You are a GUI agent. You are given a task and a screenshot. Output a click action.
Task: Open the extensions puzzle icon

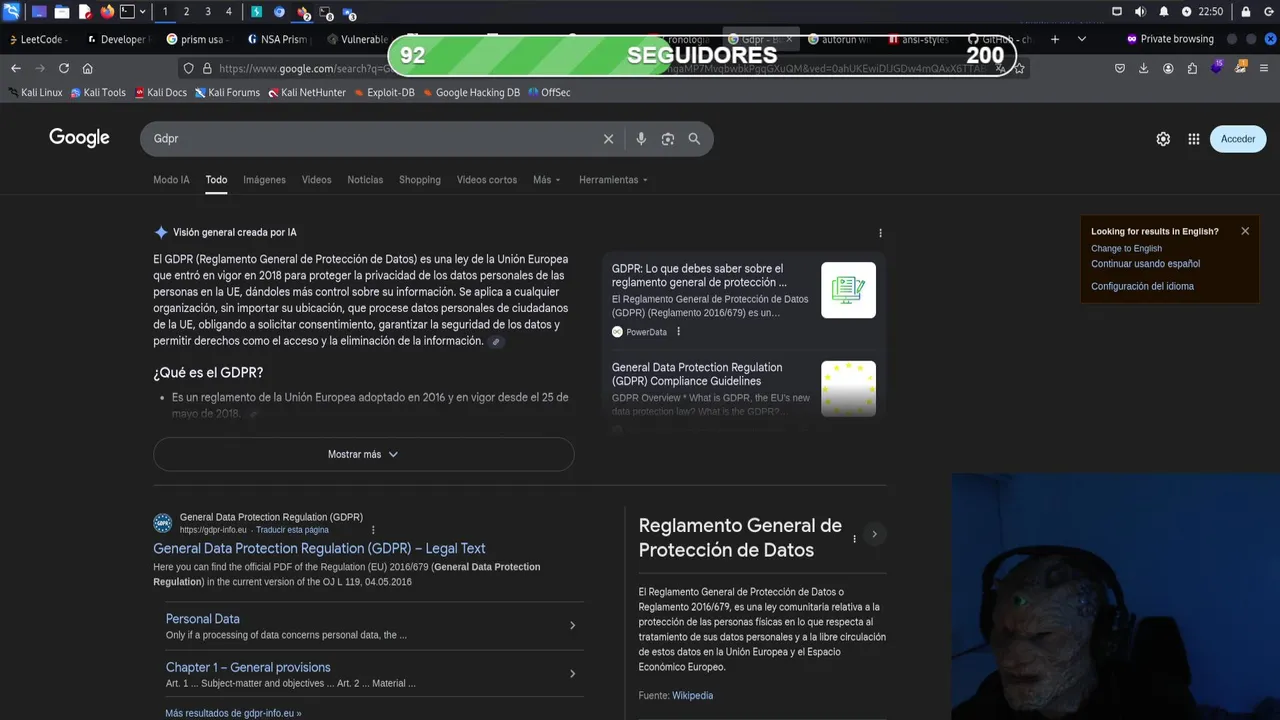[1192, 68]
